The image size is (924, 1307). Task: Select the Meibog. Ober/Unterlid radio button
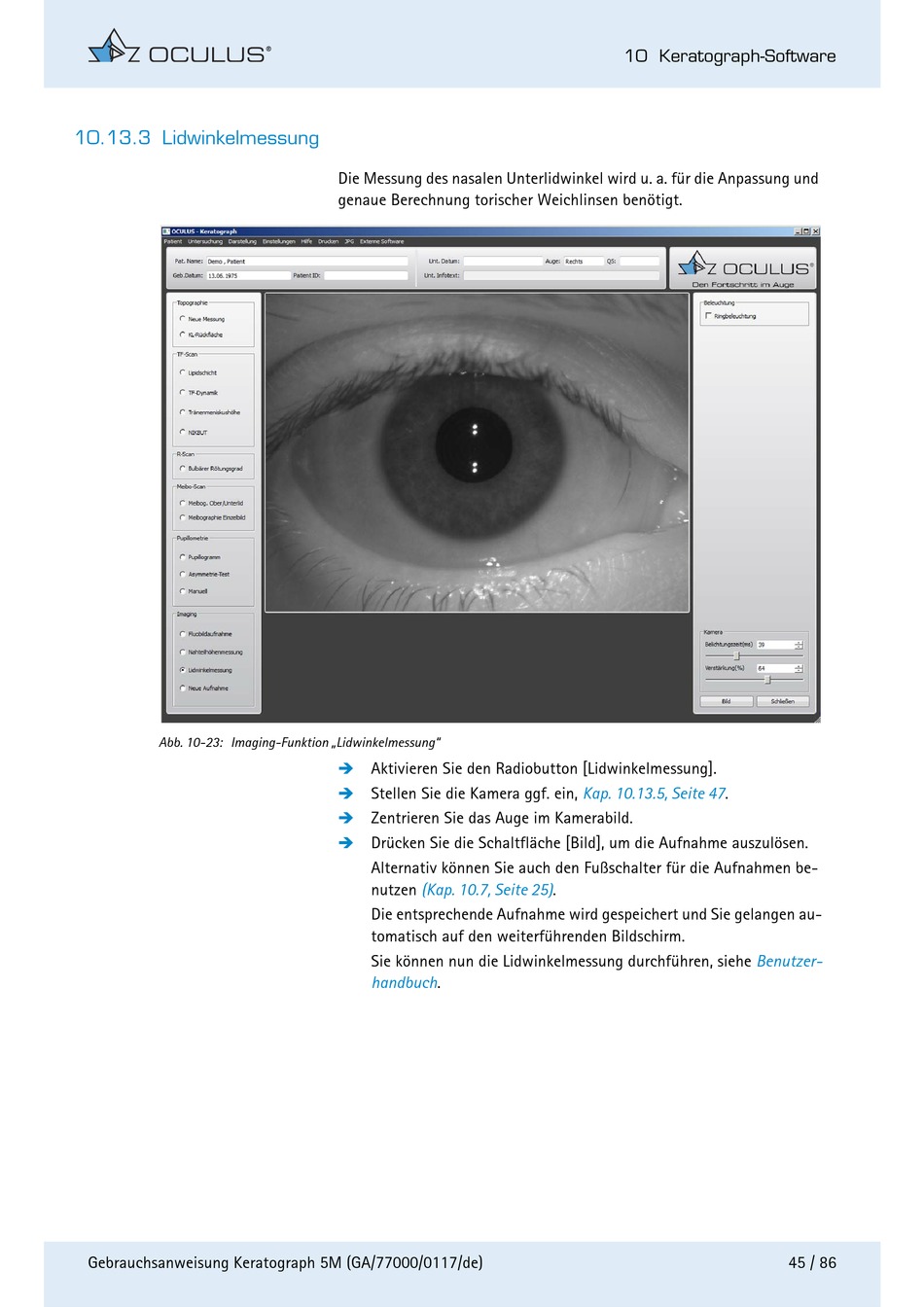[x=182, y=503]
